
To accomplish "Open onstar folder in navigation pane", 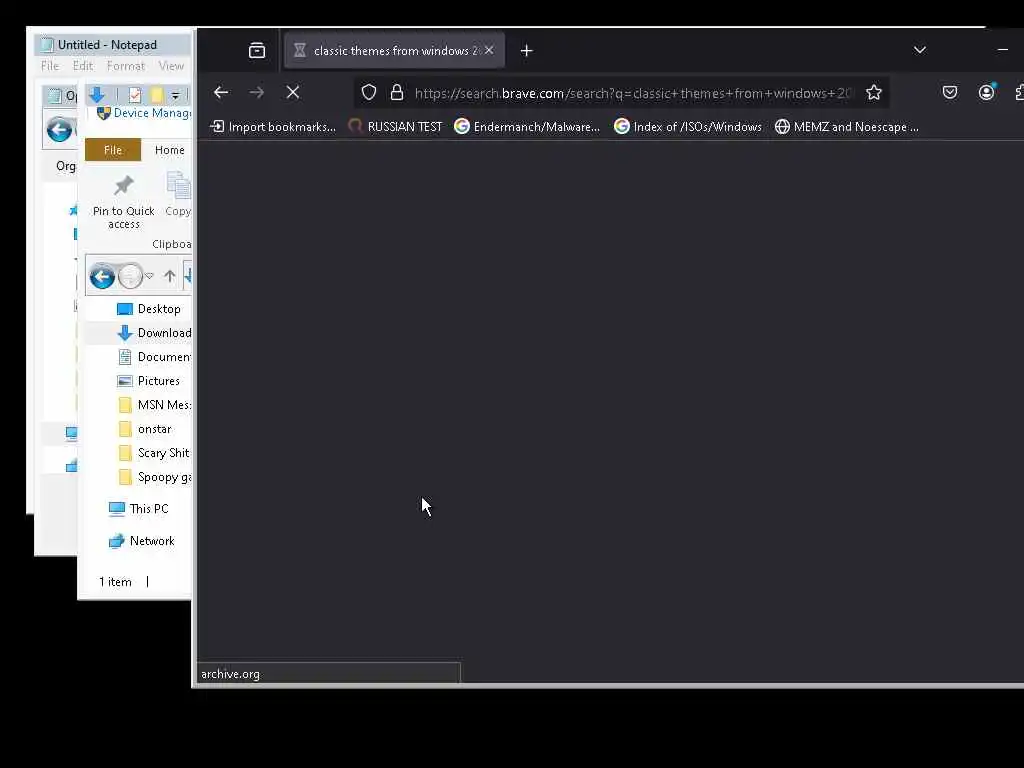I will point(146,429).
